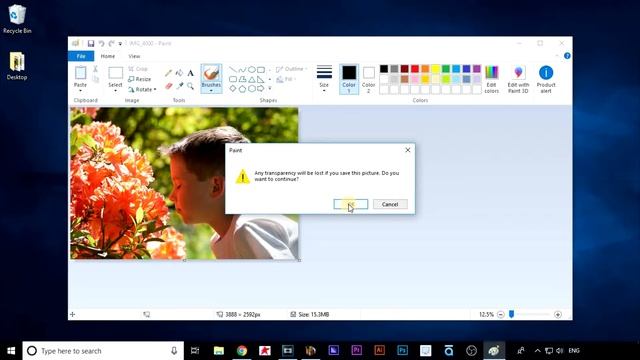Open Task View on the taskbar
Image resolution: width=640 pixels, height=360 pixels.
(195, 351)
